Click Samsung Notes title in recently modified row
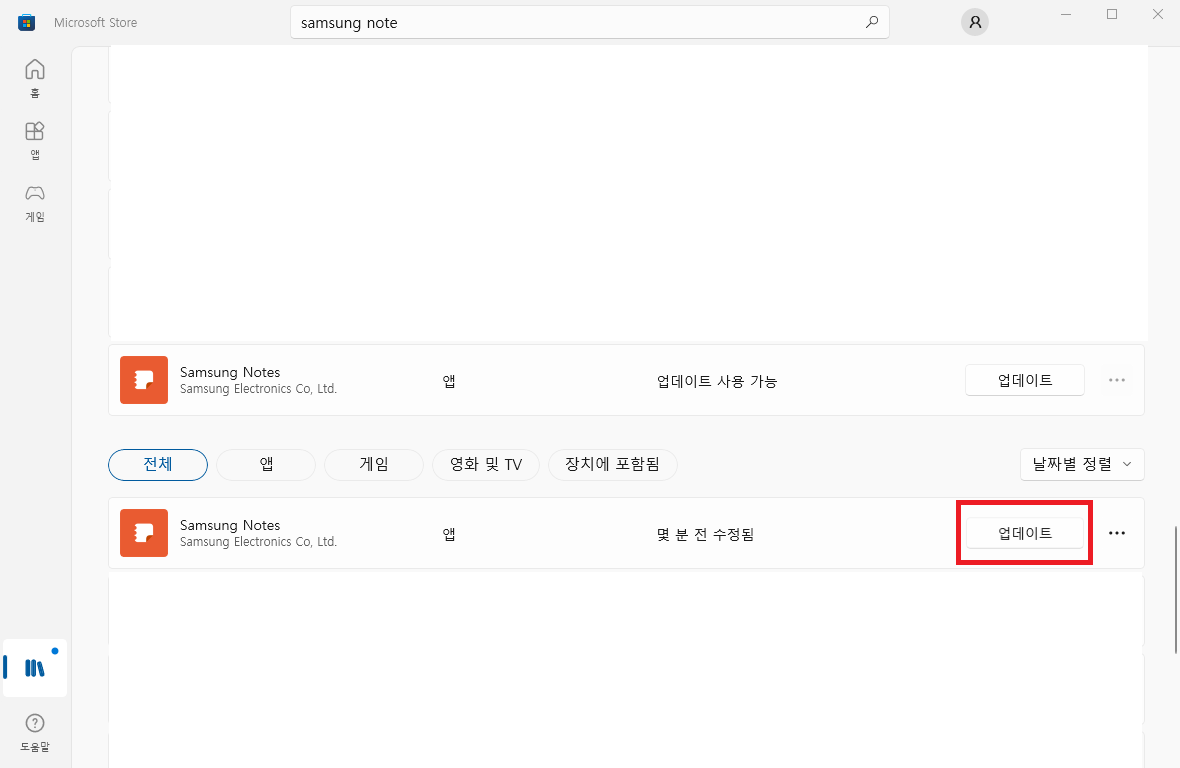This screenshot has width=1180, height=768. (x=230, y=525)
